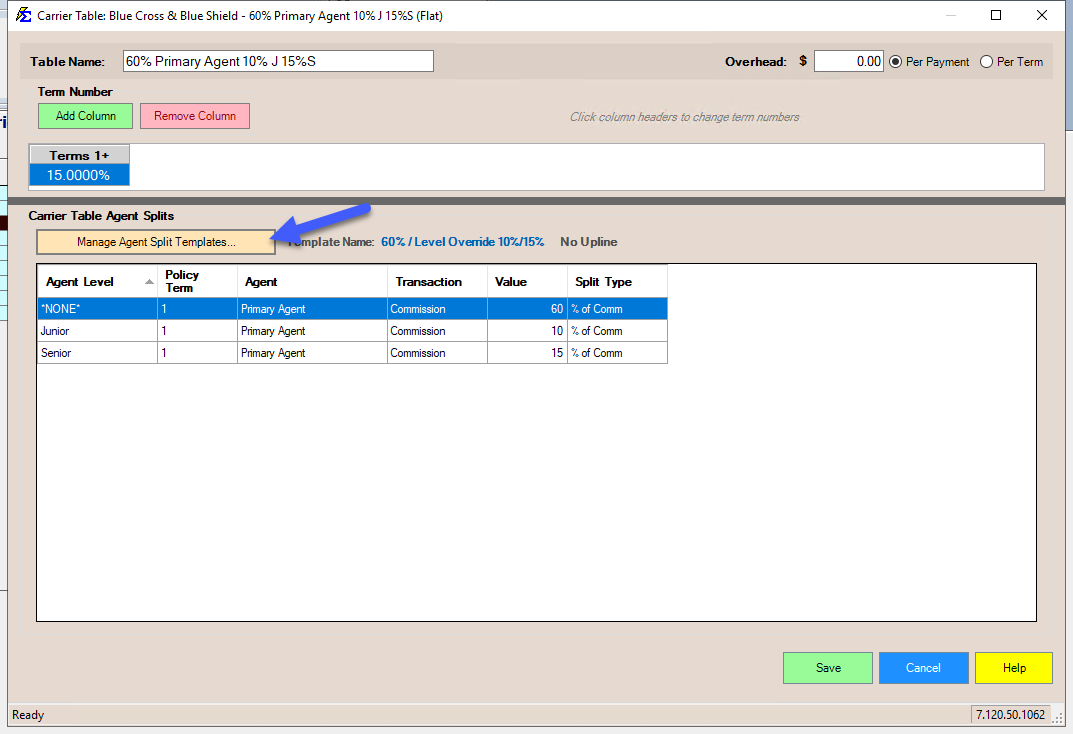Open Help with the yellow button

[1013, 668]
